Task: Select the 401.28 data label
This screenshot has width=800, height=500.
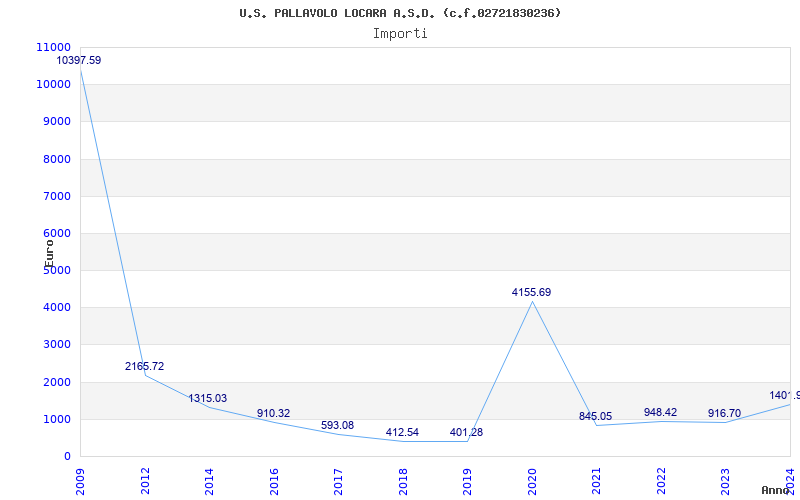Action: coord(466,433)
